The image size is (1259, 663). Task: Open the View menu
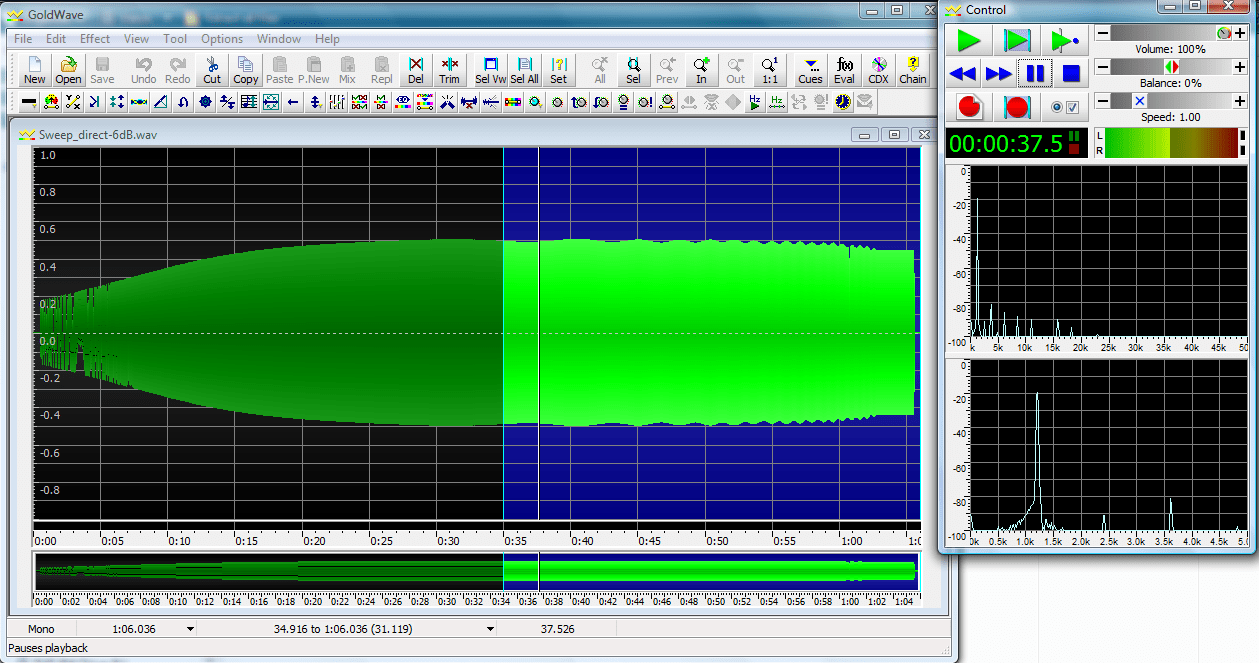point(137,39)
